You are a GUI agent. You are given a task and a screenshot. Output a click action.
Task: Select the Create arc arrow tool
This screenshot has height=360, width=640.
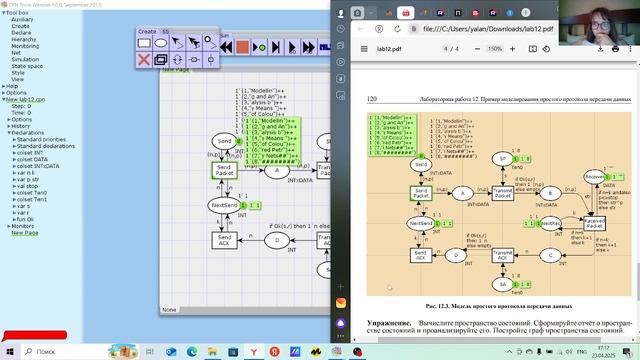[177, 43]
